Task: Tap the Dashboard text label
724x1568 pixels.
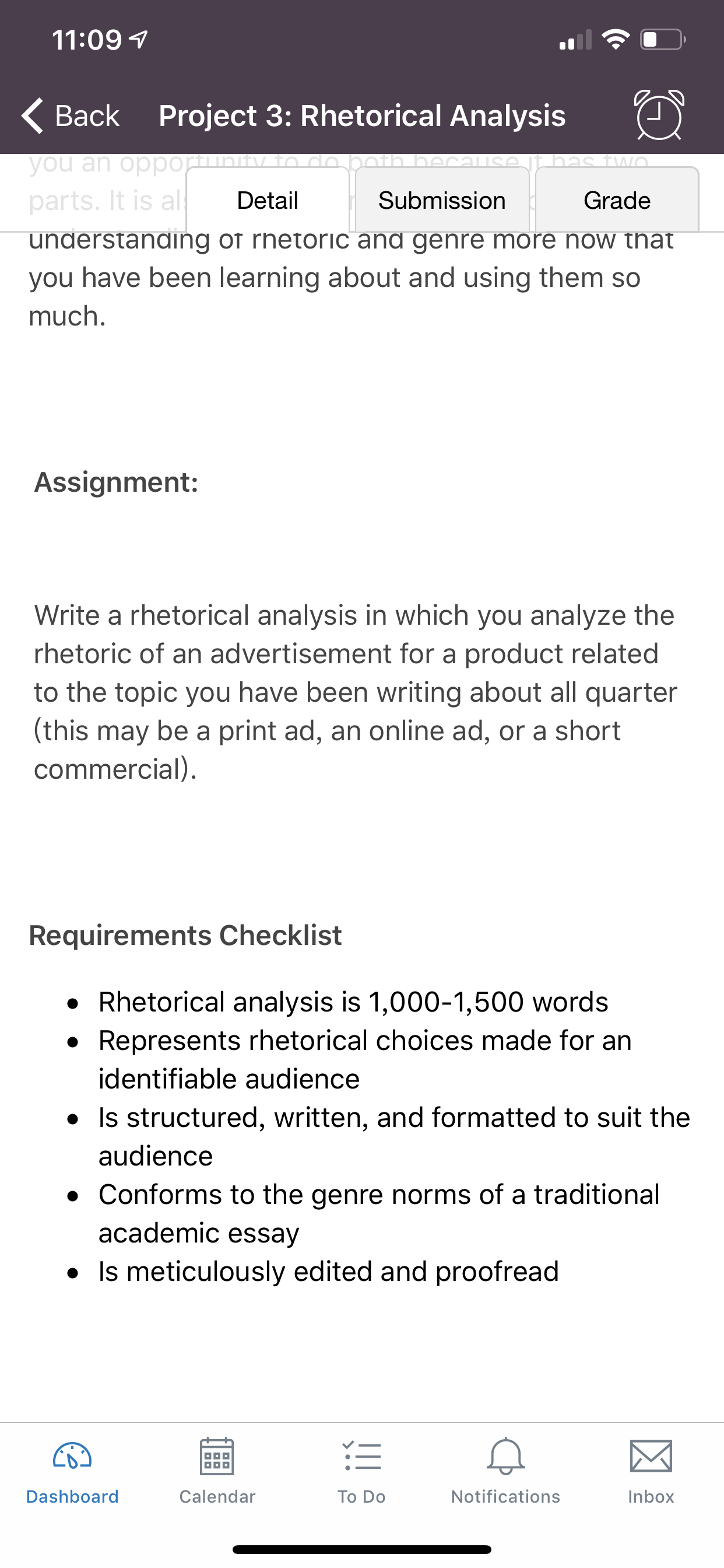Action: (x=72, y=1497)
